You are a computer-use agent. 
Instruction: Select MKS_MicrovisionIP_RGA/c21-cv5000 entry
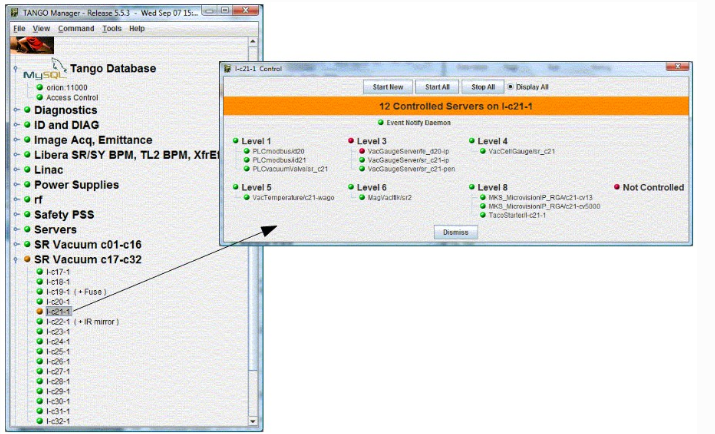coord(544,206)
